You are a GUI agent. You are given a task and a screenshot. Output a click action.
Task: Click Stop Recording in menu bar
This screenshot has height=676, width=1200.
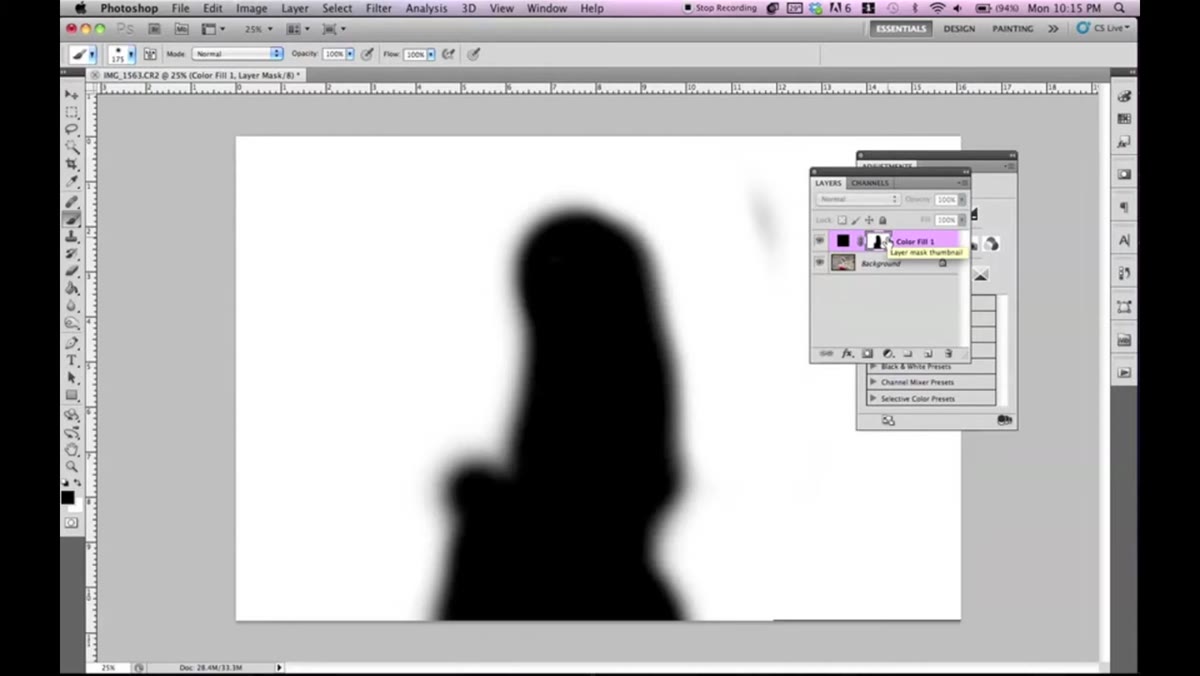721,8
